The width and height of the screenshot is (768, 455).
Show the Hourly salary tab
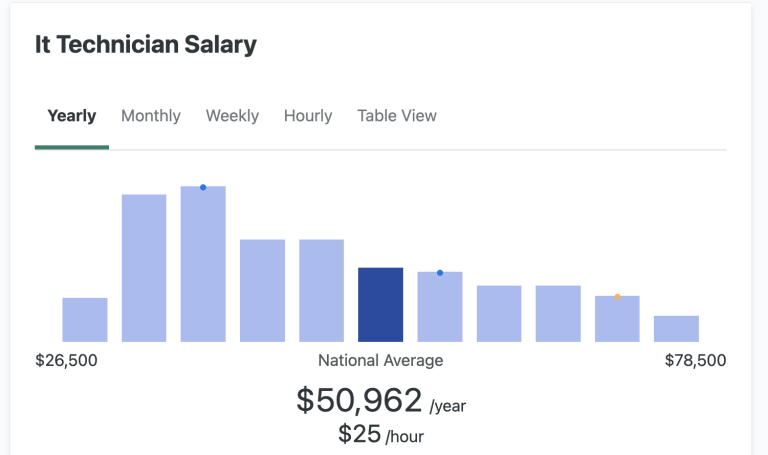click(x=308, y=116)
